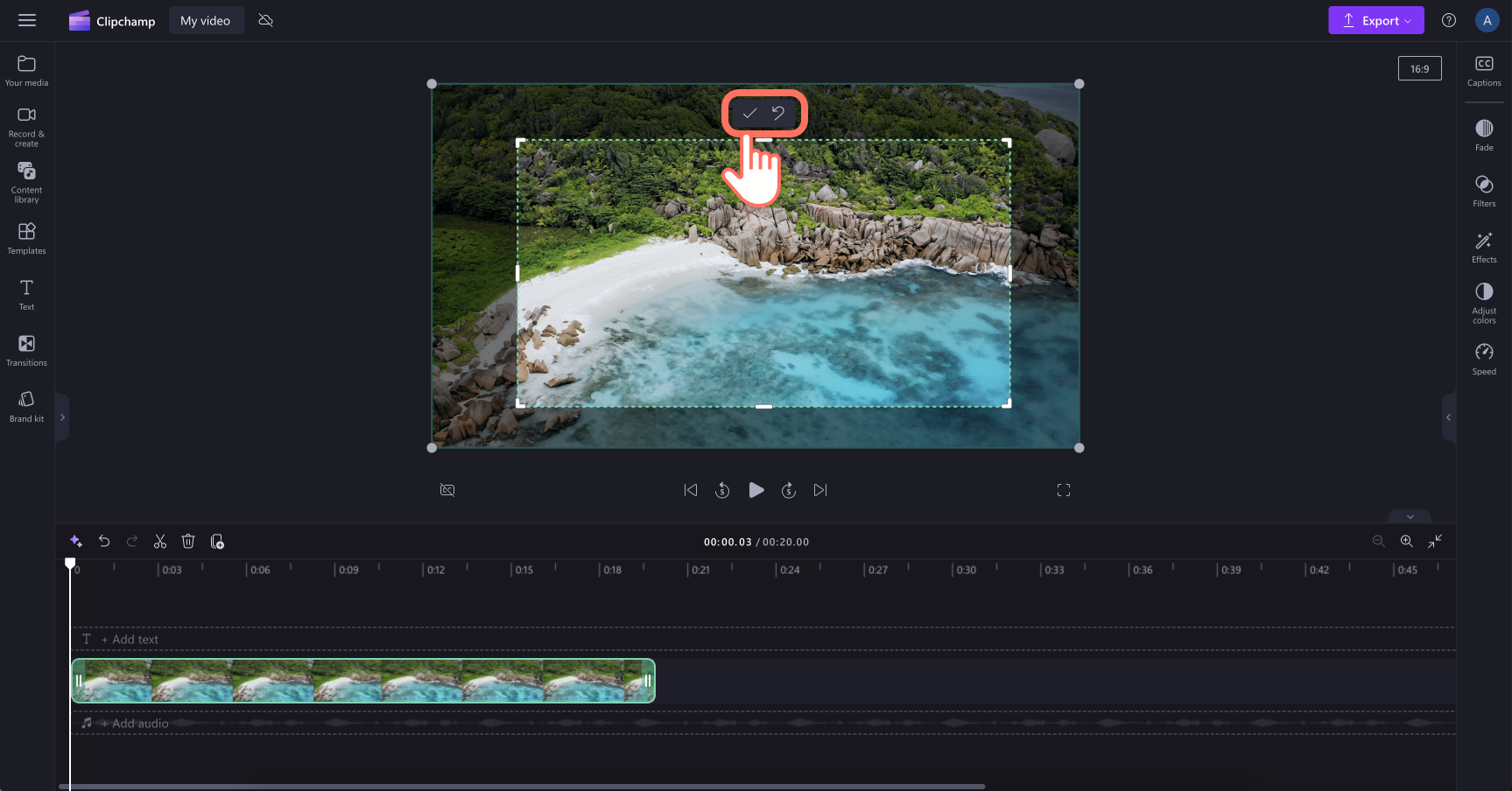Collapse the timeline with the chevron
1512x791 pixels.
click(x=1410, y=516)
